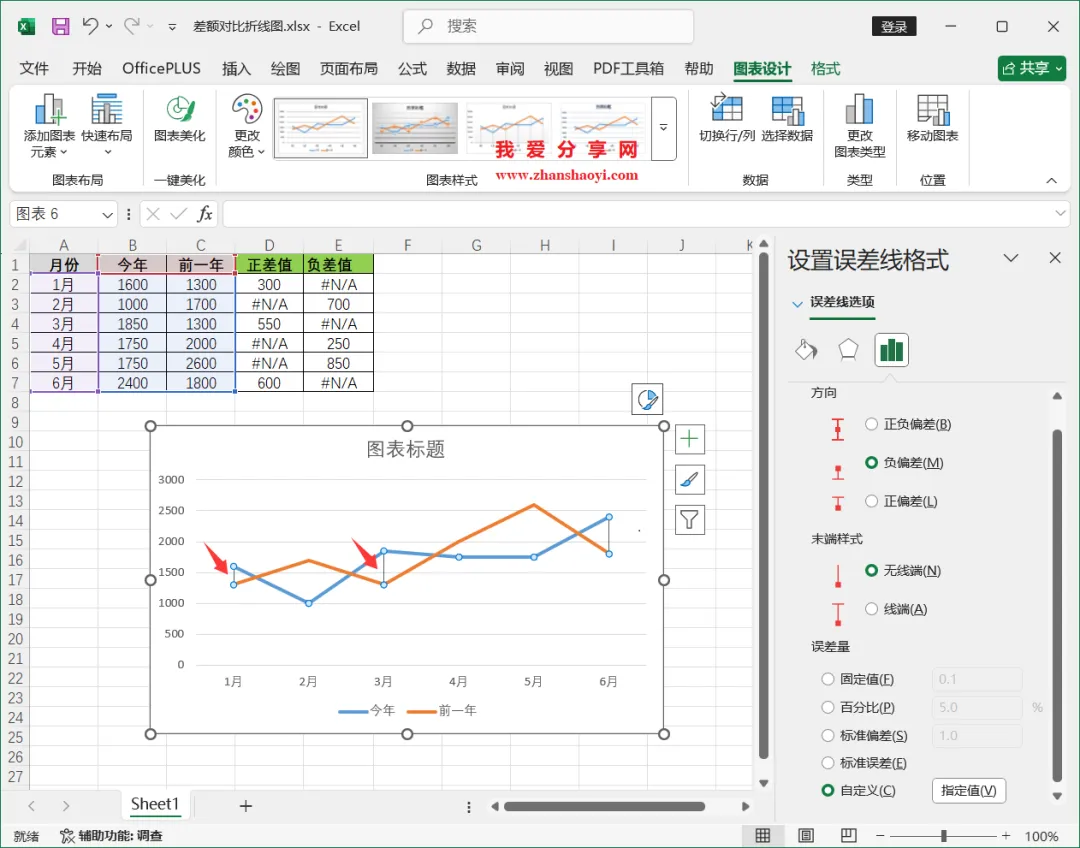Click the Redo arrow icon
This screenshot has width=1080, height=848.
tap(131, 26)
